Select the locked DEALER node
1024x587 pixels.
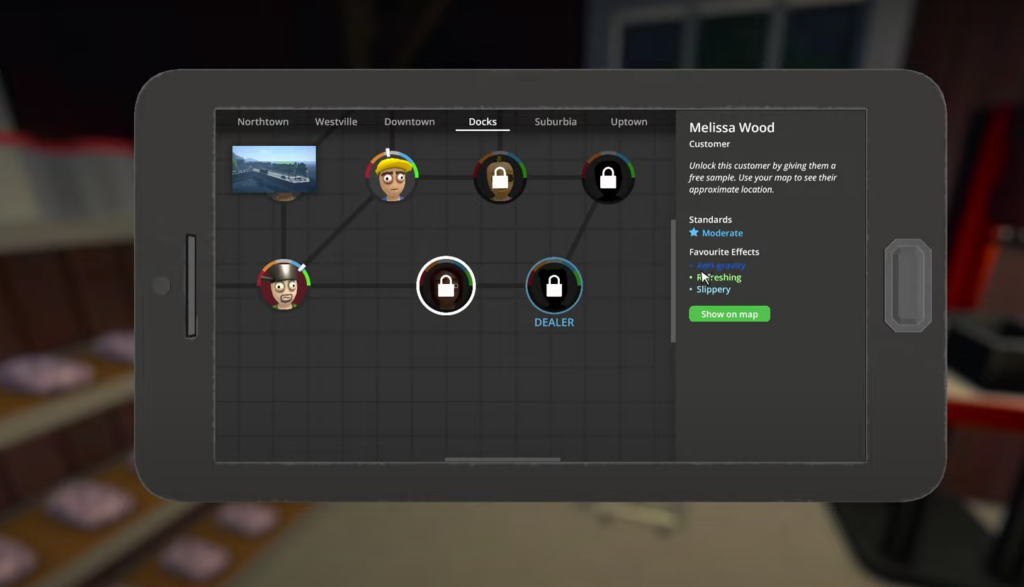(x=554, y=285)
